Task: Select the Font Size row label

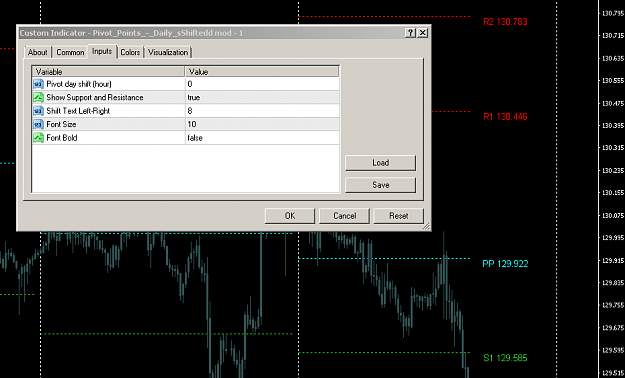Action: (x=61, y=124)
